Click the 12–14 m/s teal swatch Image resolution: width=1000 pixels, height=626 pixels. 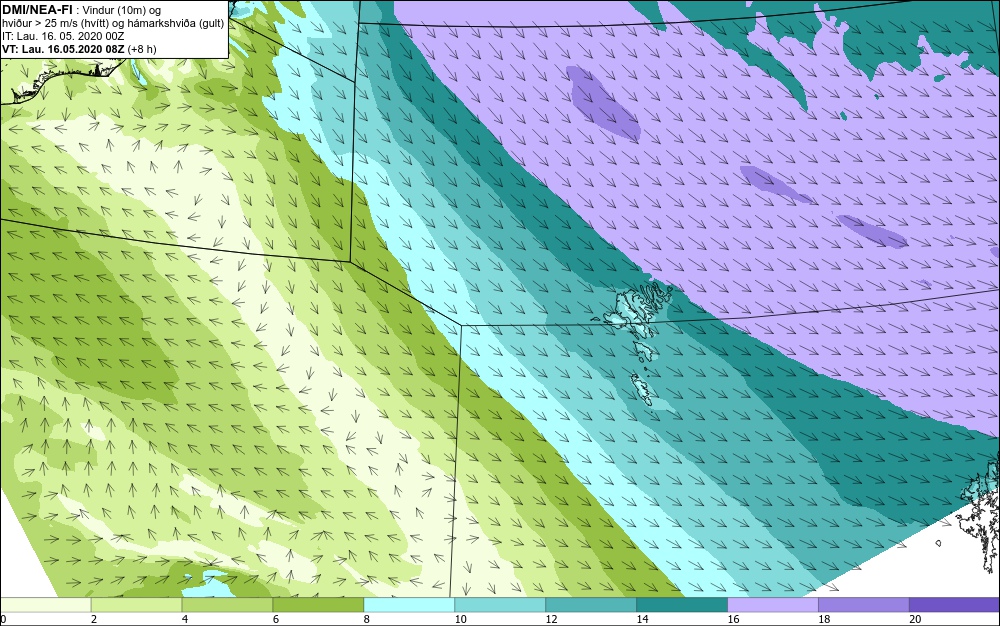(591, 604)
